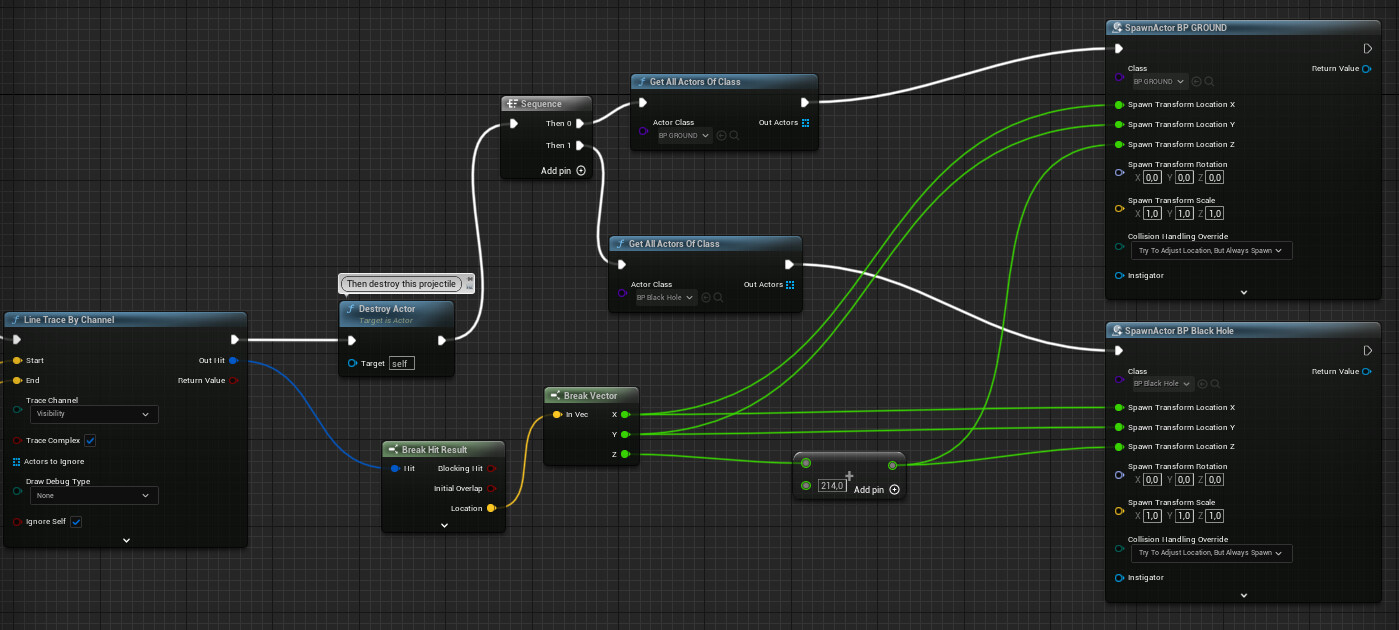The width and height of the screenshot is (1399, 630).
Task: Click the Then 0 exec pin on Sequence
Action: [x=580, y=124]
